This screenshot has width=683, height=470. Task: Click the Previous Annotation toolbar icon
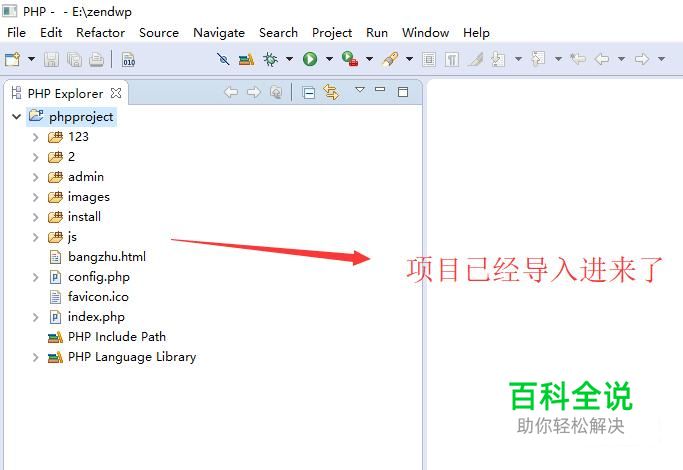538,58
